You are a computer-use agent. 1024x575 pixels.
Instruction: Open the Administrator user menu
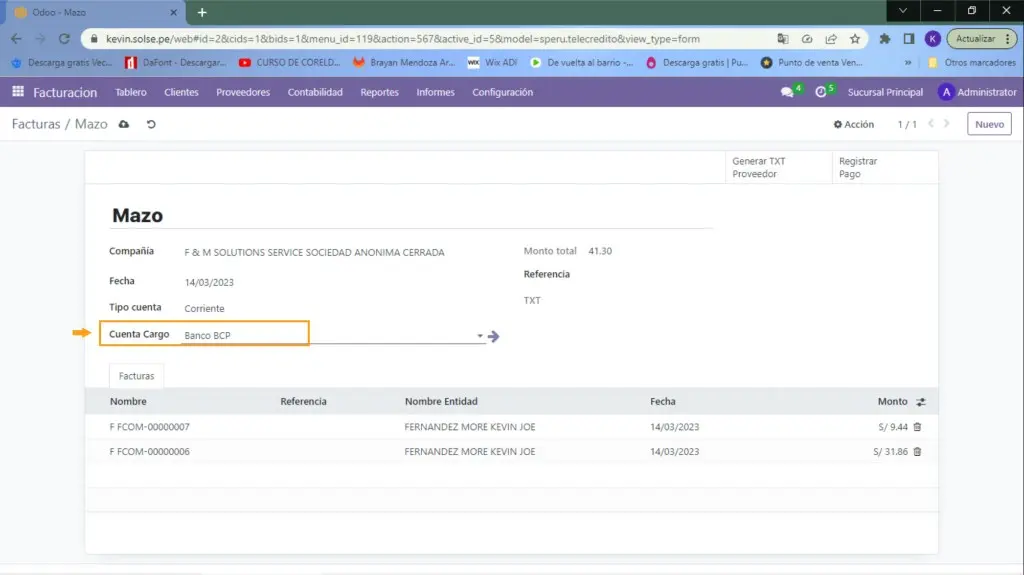977,92
